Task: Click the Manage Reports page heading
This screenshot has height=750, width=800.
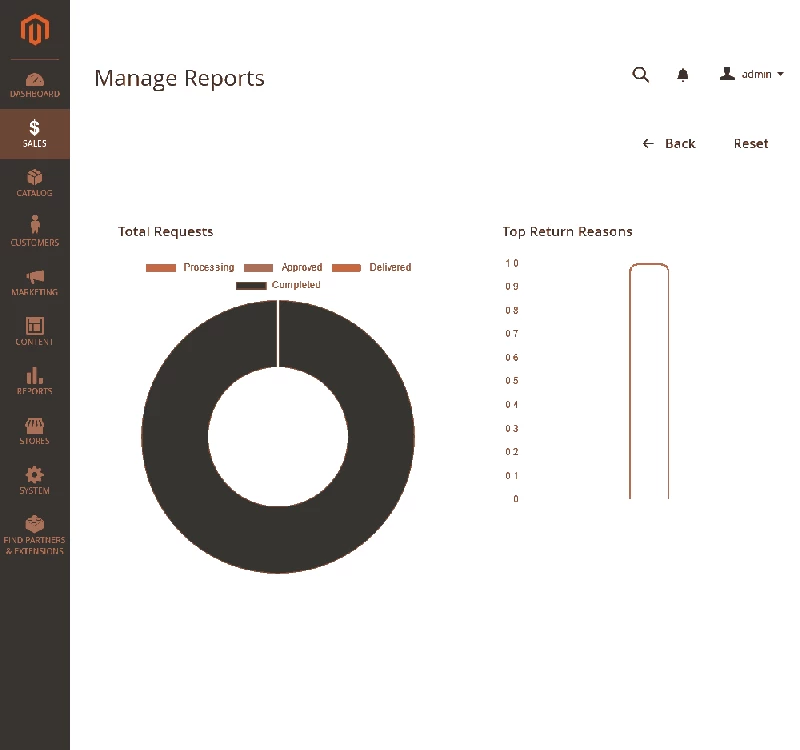Action: point(180,78)
